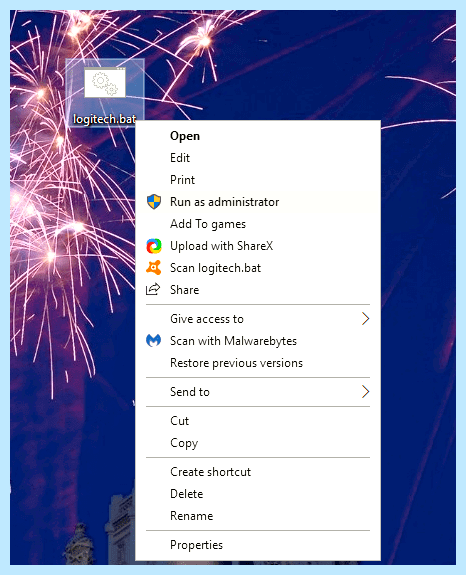Select Print in the context menu
This screenshot has height=575, width=466.
point(182,180)
